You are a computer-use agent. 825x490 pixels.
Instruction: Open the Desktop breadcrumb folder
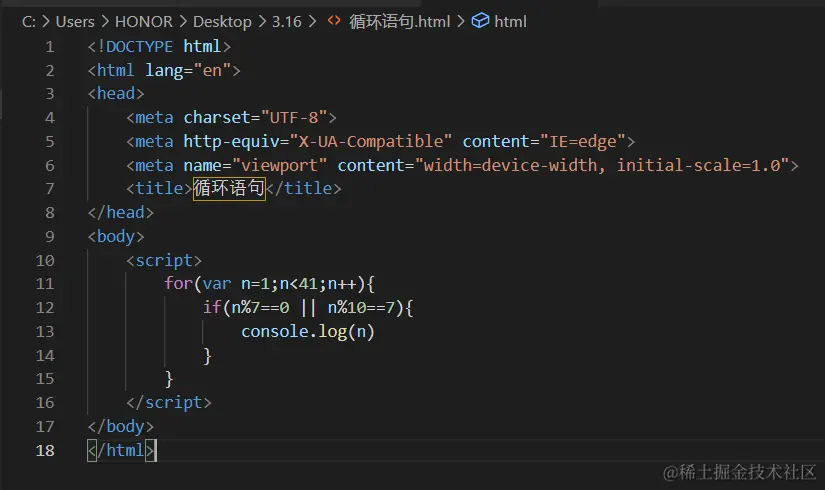coord(222,22)
